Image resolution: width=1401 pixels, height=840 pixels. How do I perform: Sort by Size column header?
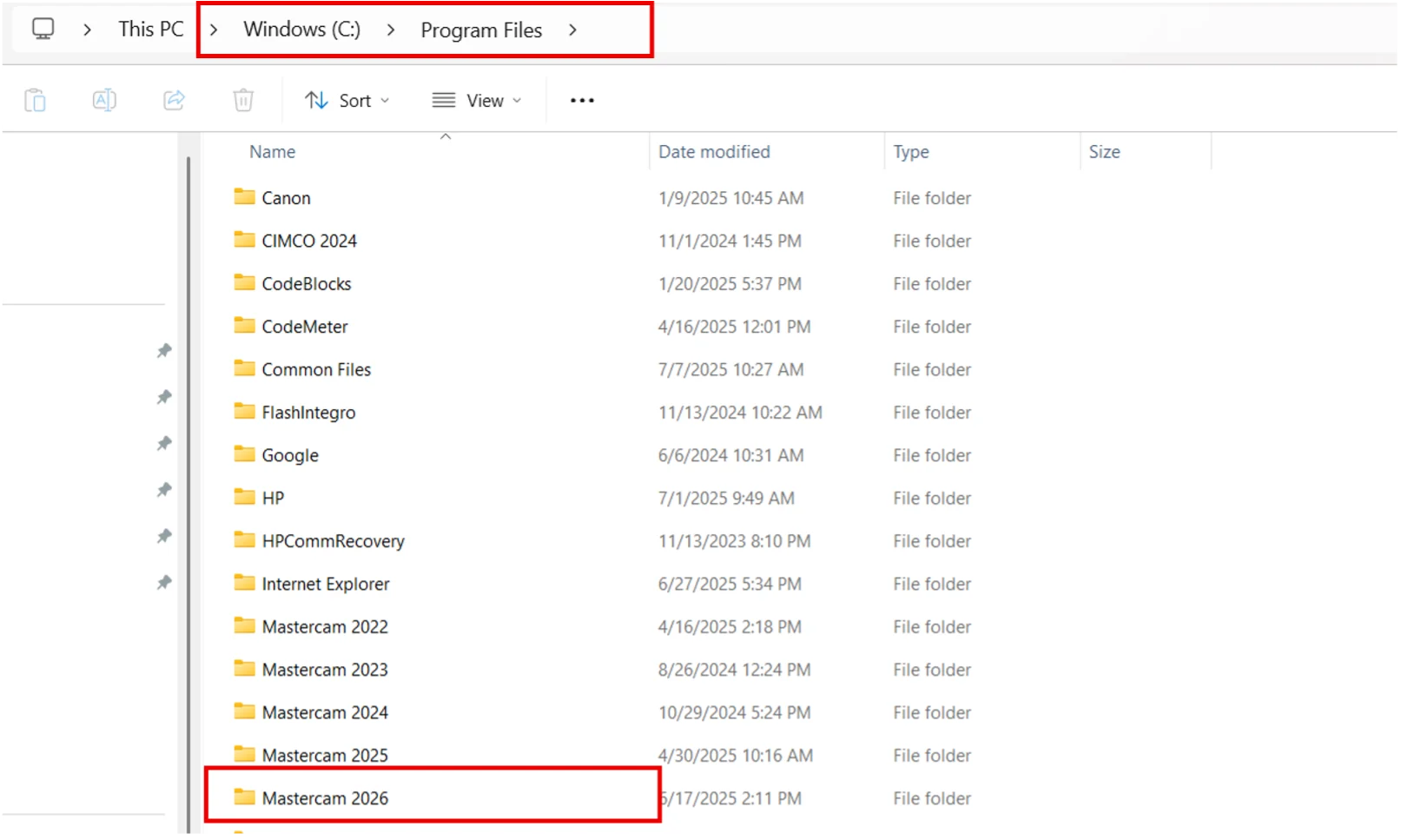[x=1104, y=152]
